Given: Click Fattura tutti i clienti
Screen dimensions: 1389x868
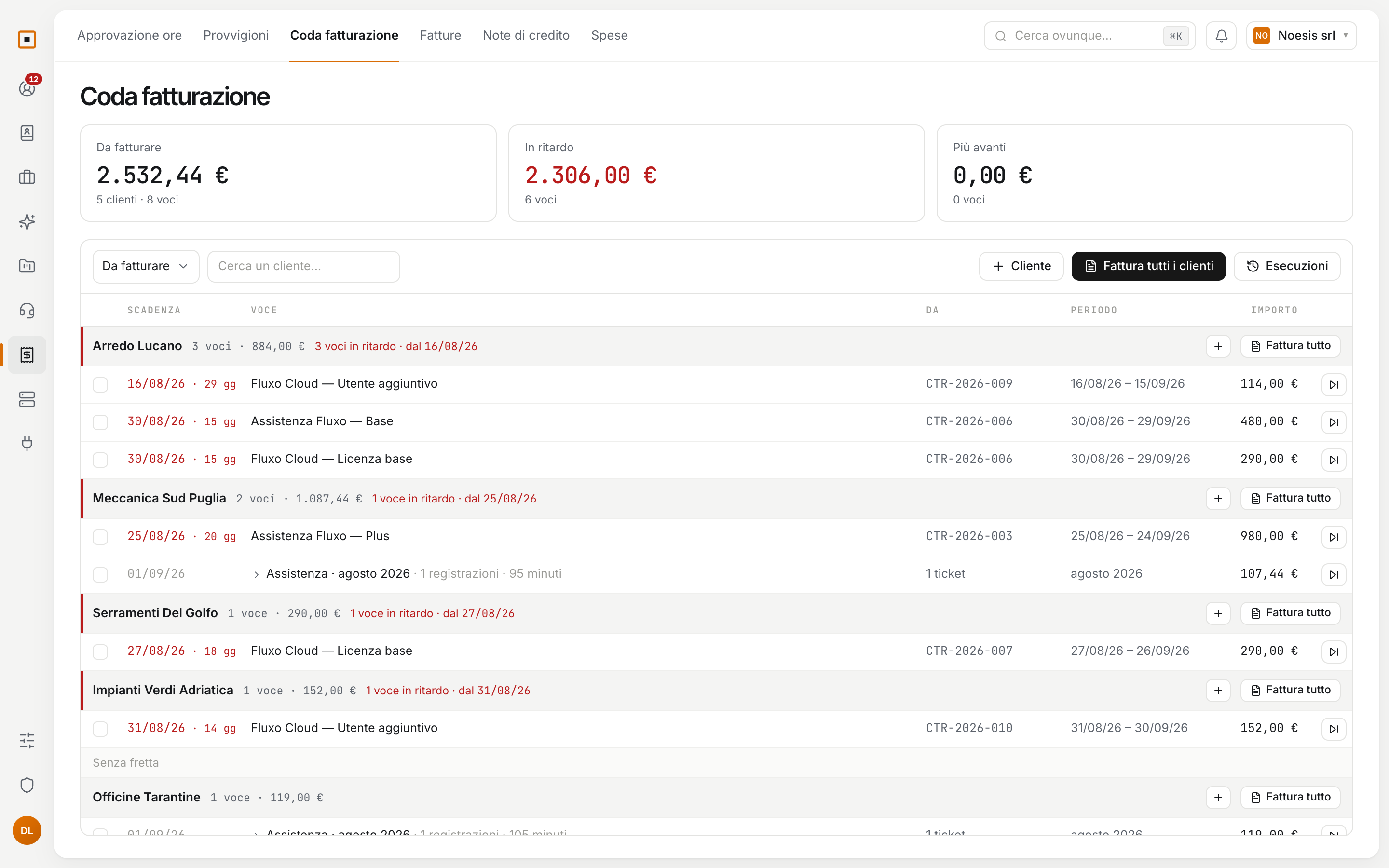Looking at the screenshot, I should pyautogui.click(x=1148, y=266).
